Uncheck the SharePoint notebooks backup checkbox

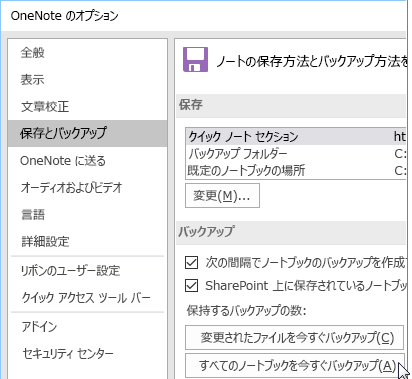191,286
